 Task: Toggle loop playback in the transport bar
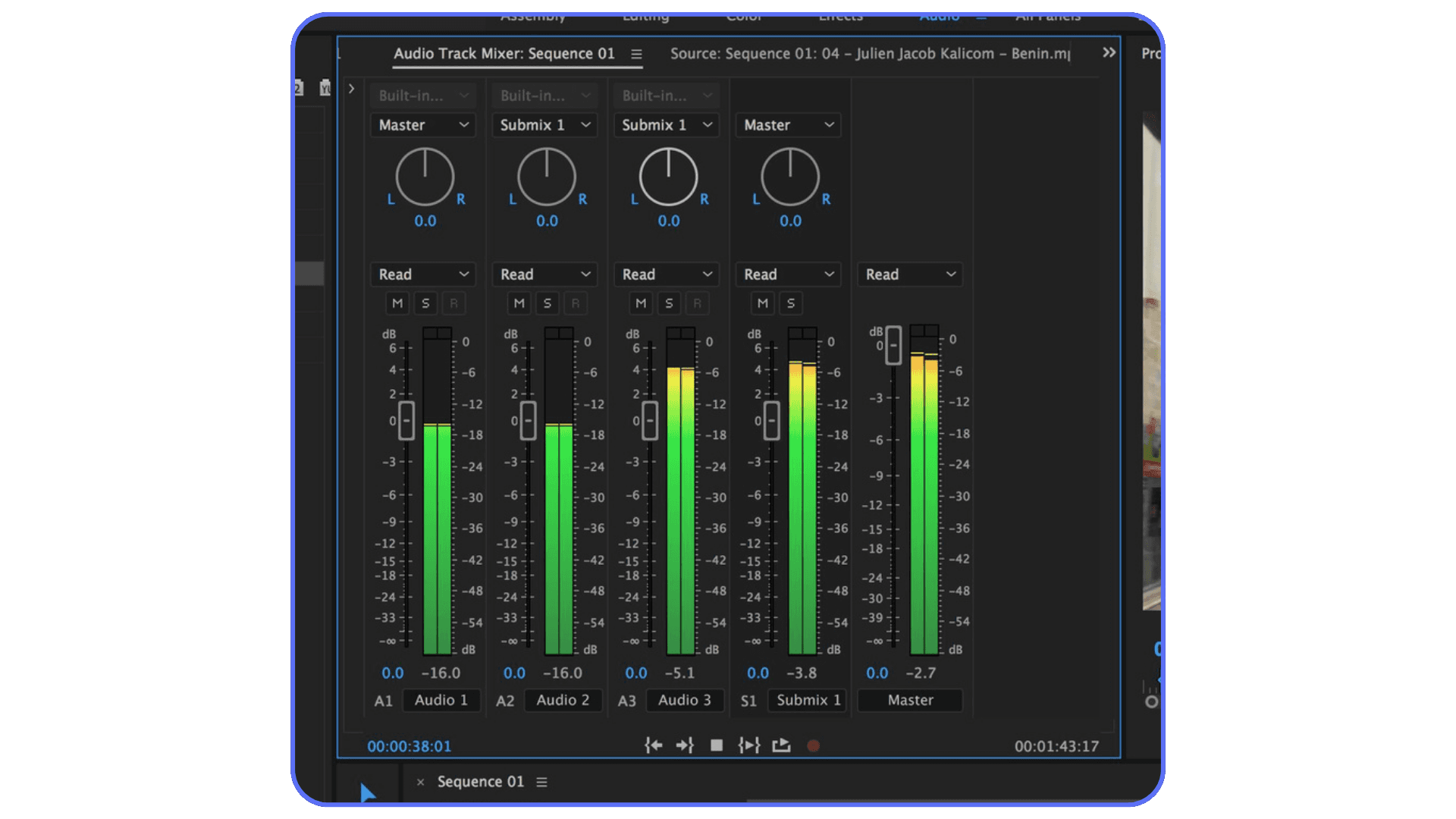781,745
